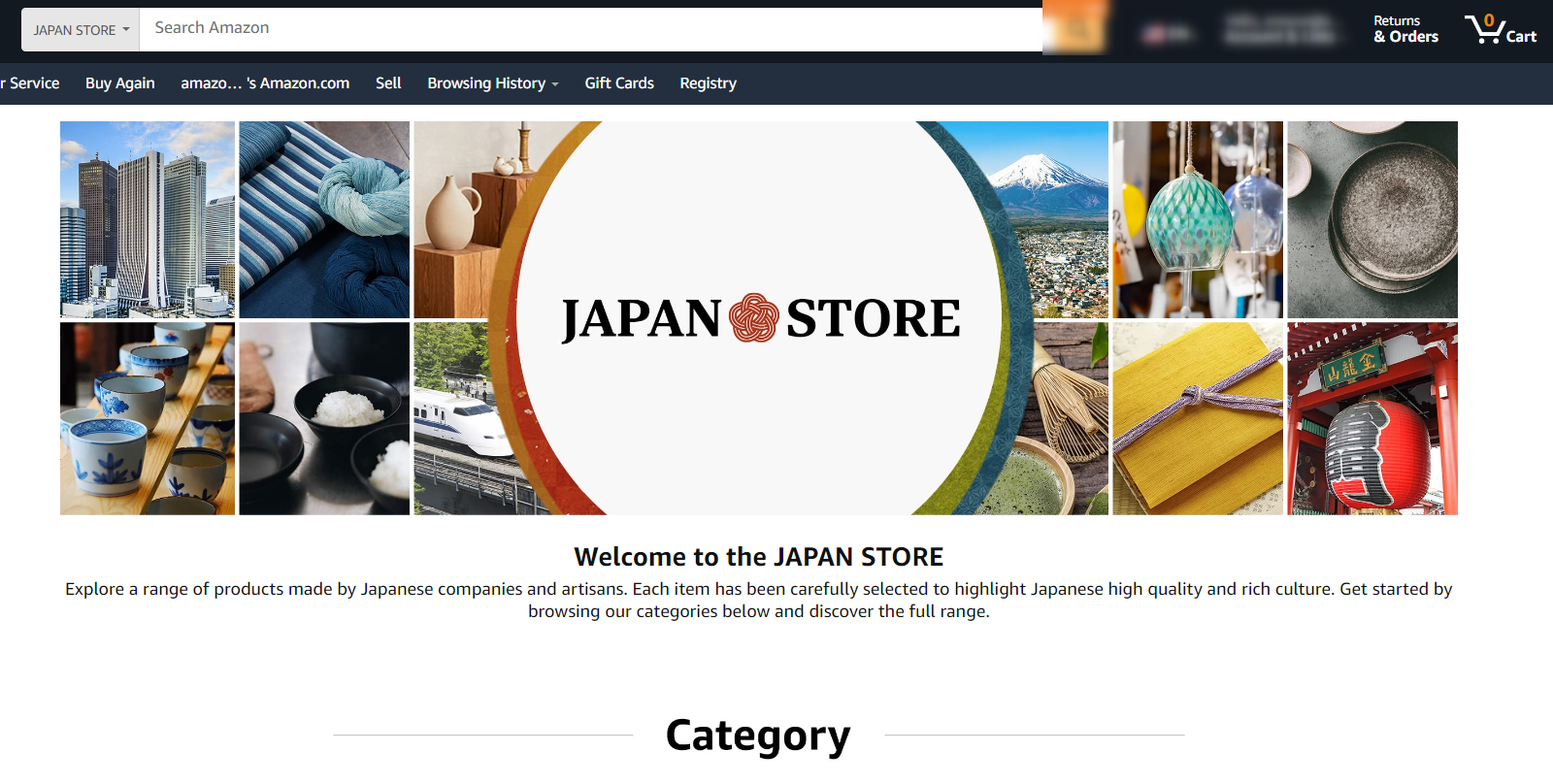This screenshot has height=784, width=1553.
Task: Click the blue-and-white teacups photo
Action: [x=148, y=419]
